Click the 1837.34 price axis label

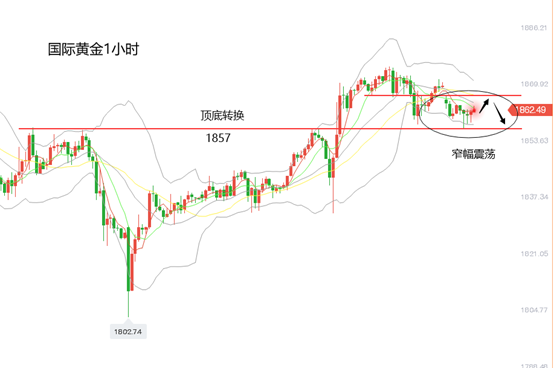coord(534,197)
